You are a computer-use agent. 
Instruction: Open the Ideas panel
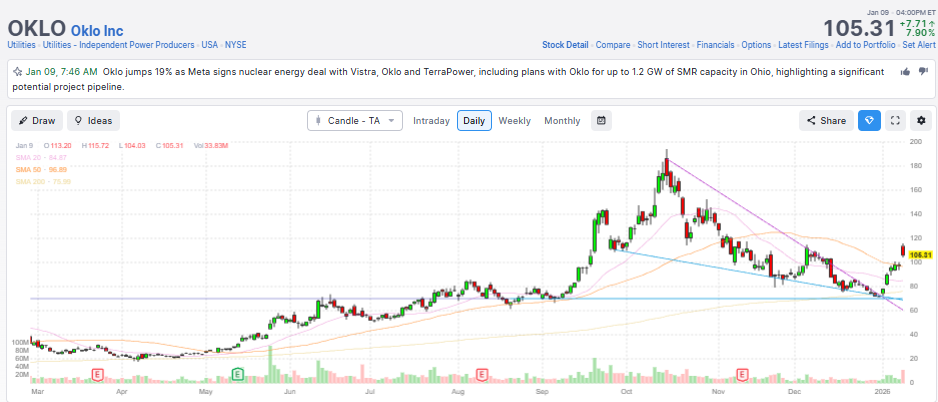[93, 120]
